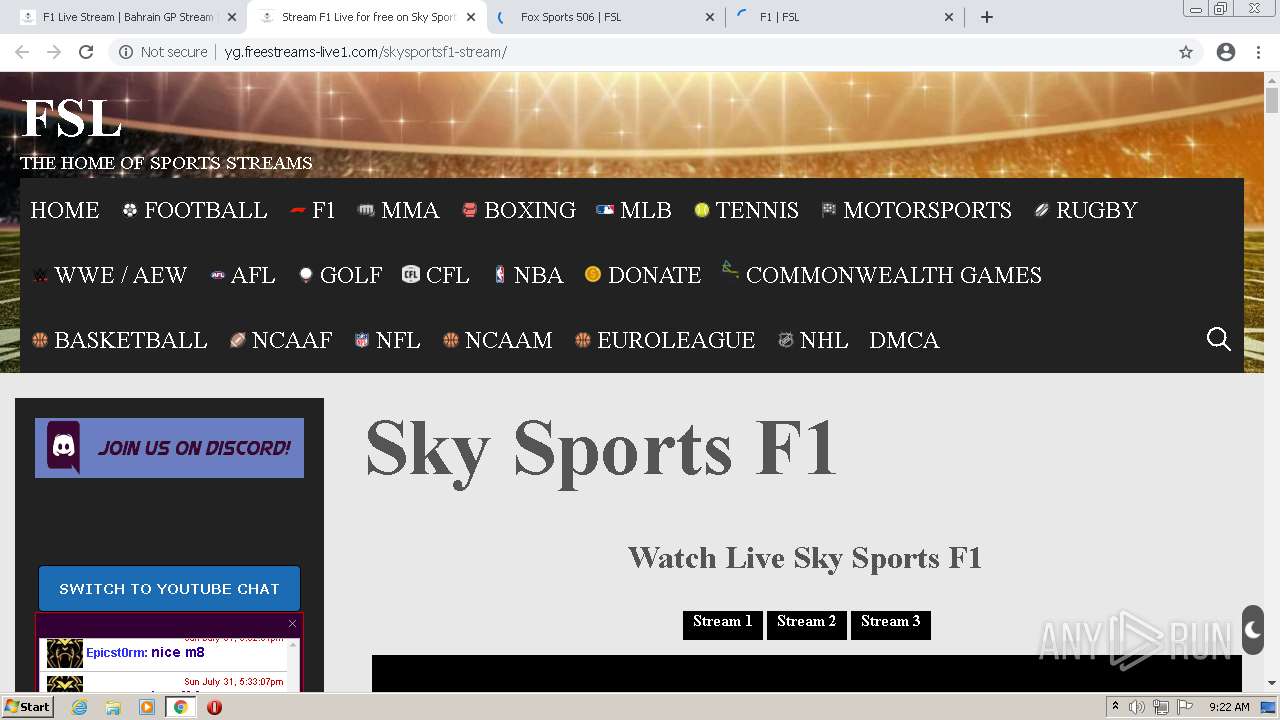
Task: Click Join Us On Discord banner
Action: click(169, 447)
